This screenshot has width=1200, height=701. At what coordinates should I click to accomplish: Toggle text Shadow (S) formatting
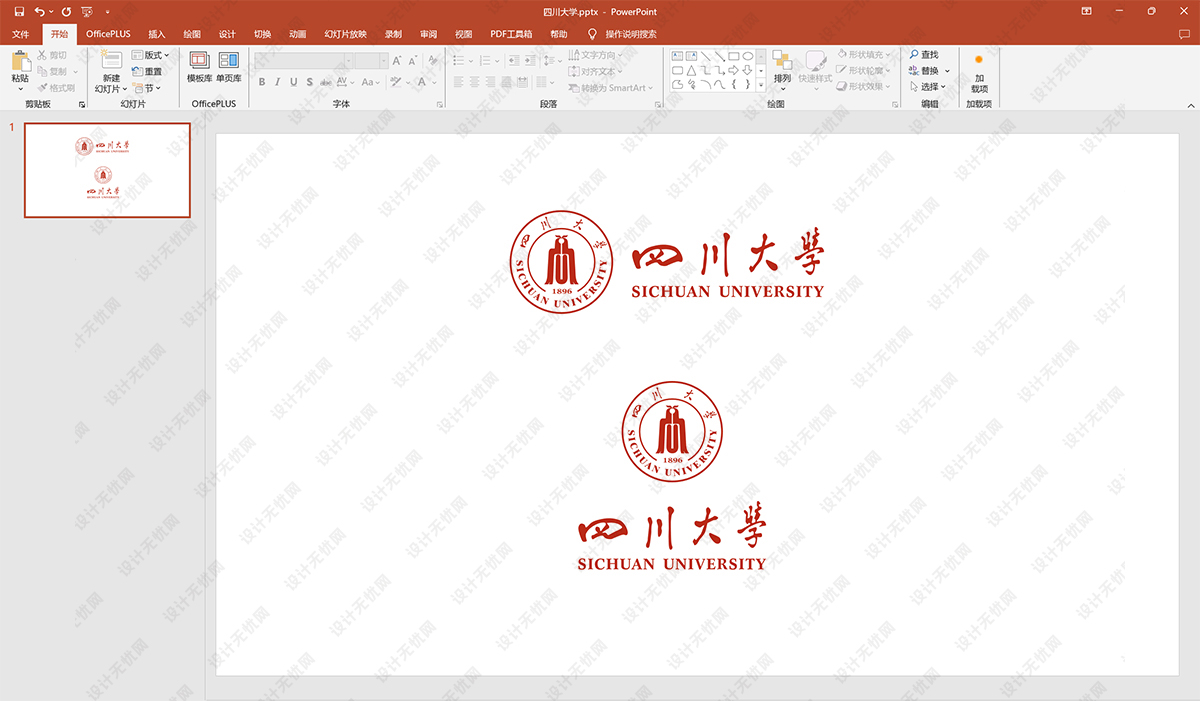click(x=310, y=82)
